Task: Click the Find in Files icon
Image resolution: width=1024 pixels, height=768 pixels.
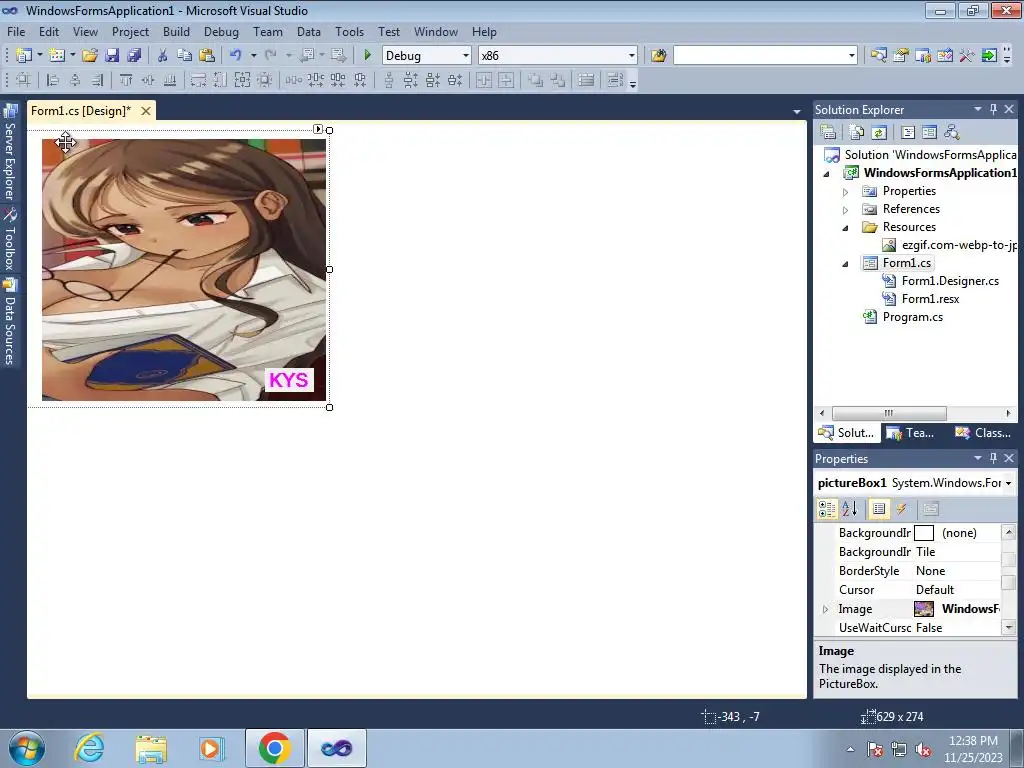Action: pyautogui.click(x=658, y=56)
